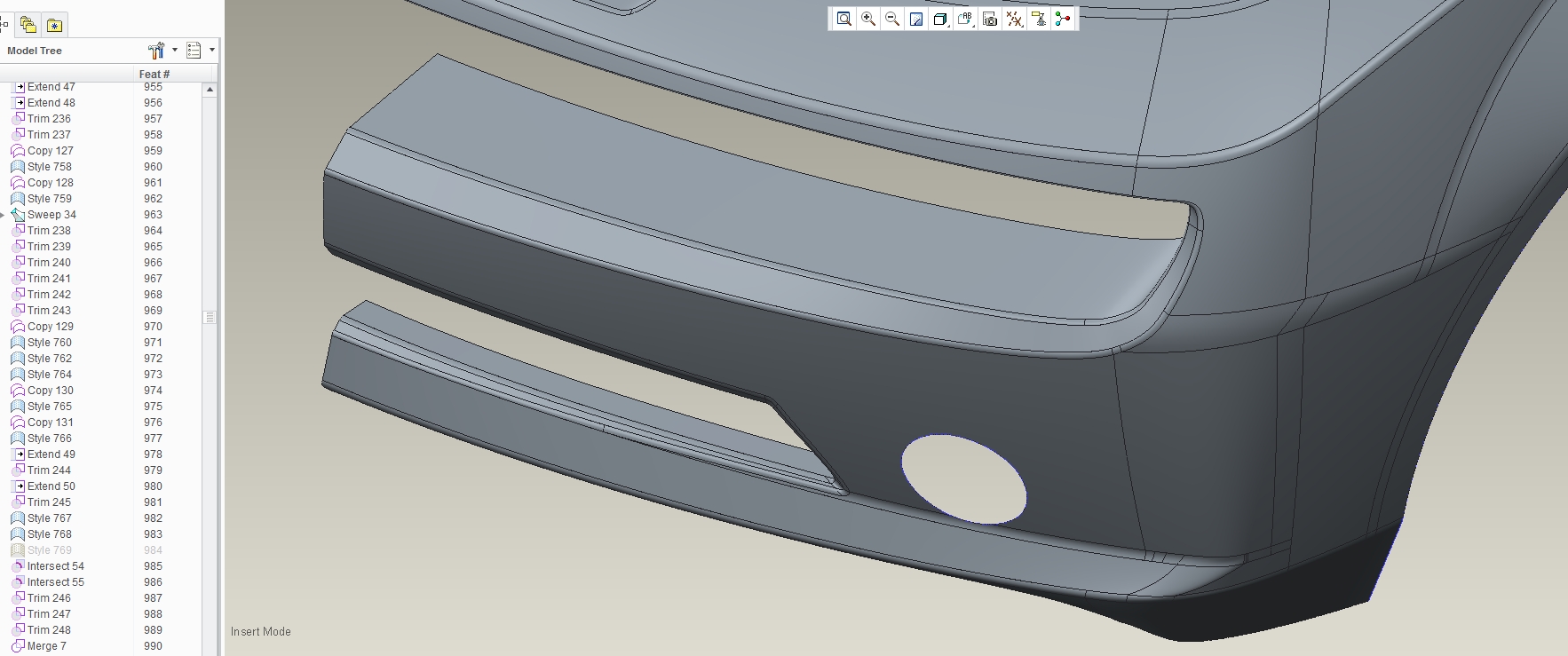Click the model tree scrollbar thumb

(x=210, y=317)
